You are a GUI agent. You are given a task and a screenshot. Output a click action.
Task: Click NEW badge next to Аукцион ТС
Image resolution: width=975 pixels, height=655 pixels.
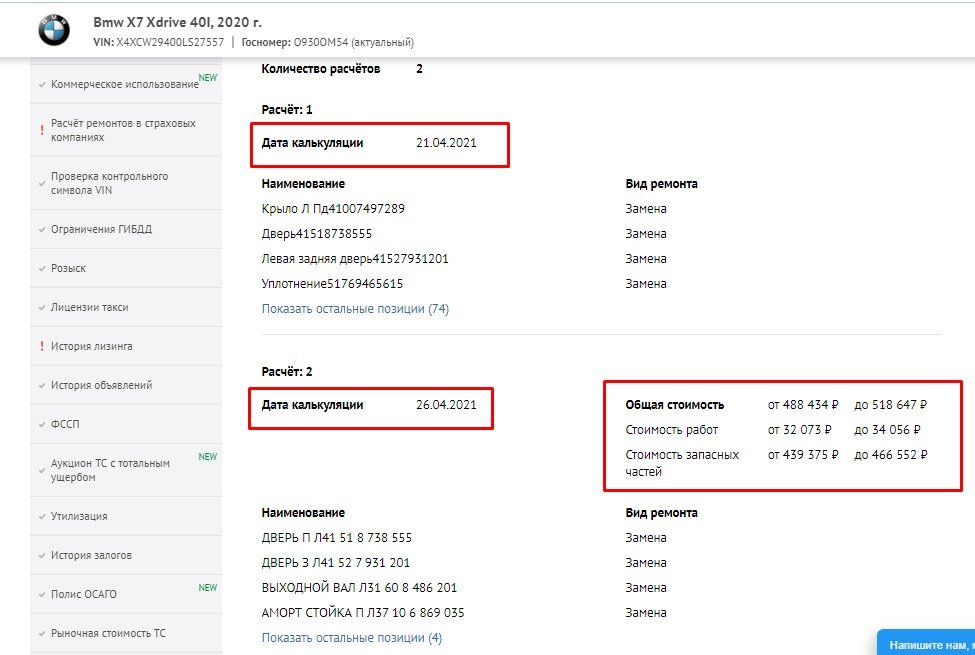coord(208,457)
